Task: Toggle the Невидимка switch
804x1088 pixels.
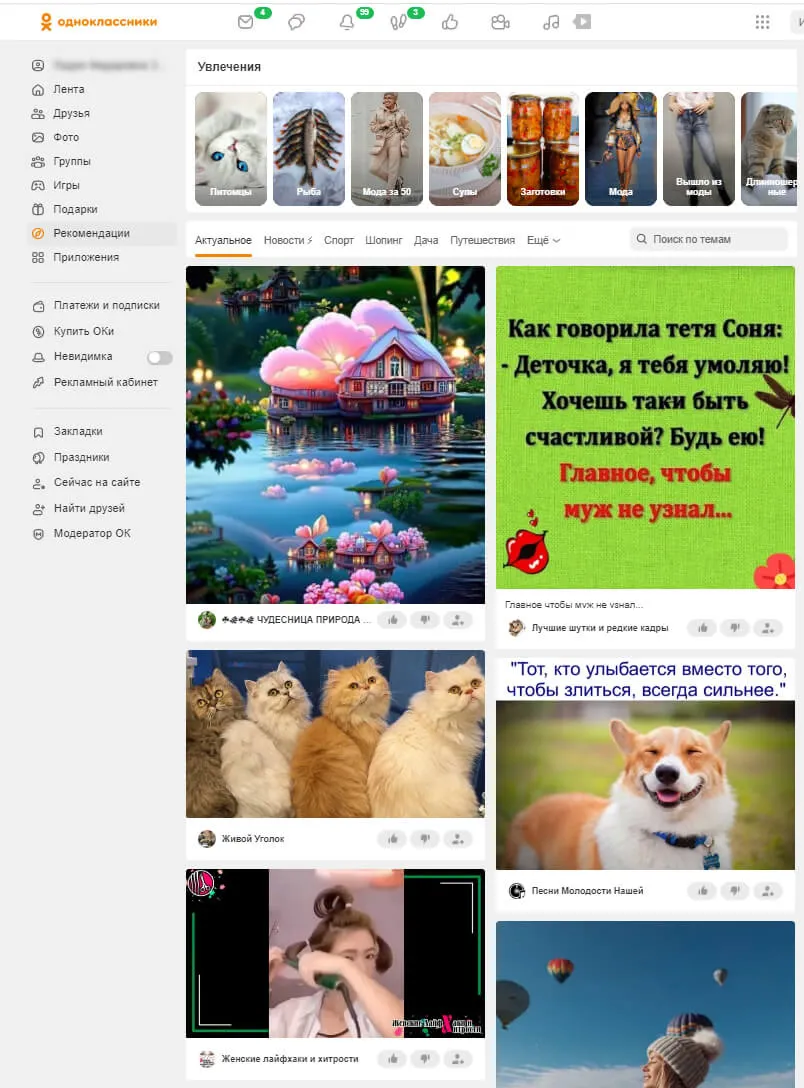Action: click(x=160, y=357)
